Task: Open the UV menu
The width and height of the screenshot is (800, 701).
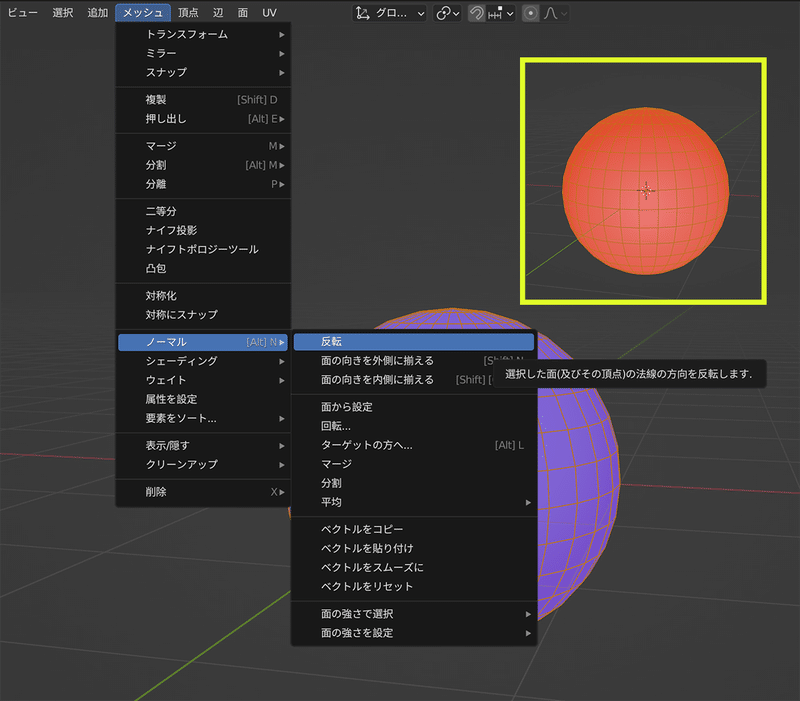Action: [269, 13]
